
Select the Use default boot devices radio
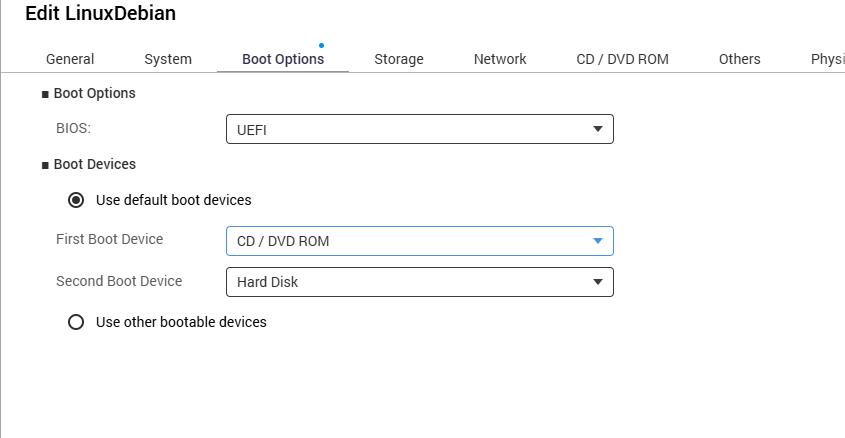click(x=76, y=200)
